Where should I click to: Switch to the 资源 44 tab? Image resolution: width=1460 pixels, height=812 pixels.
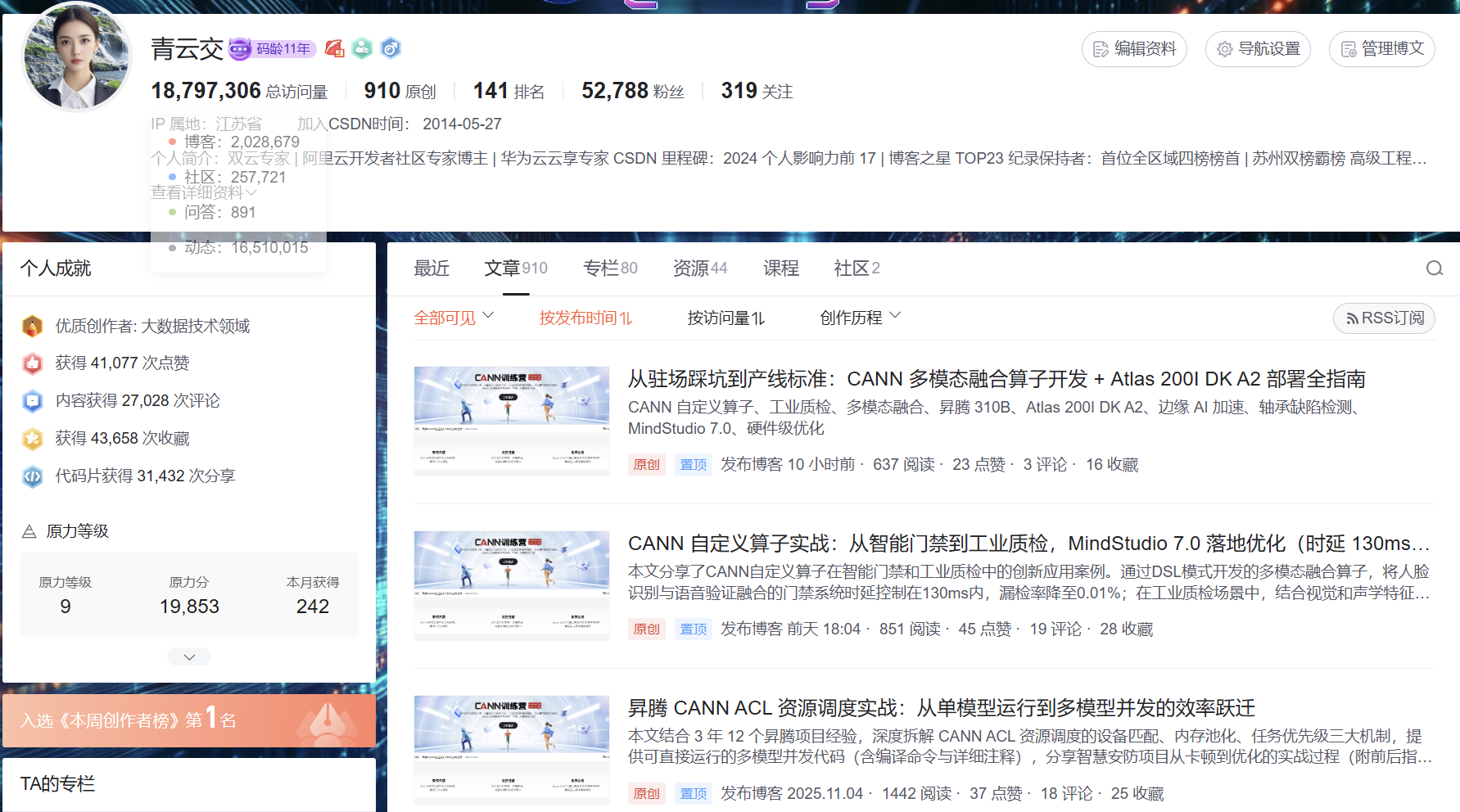point(700,268)
